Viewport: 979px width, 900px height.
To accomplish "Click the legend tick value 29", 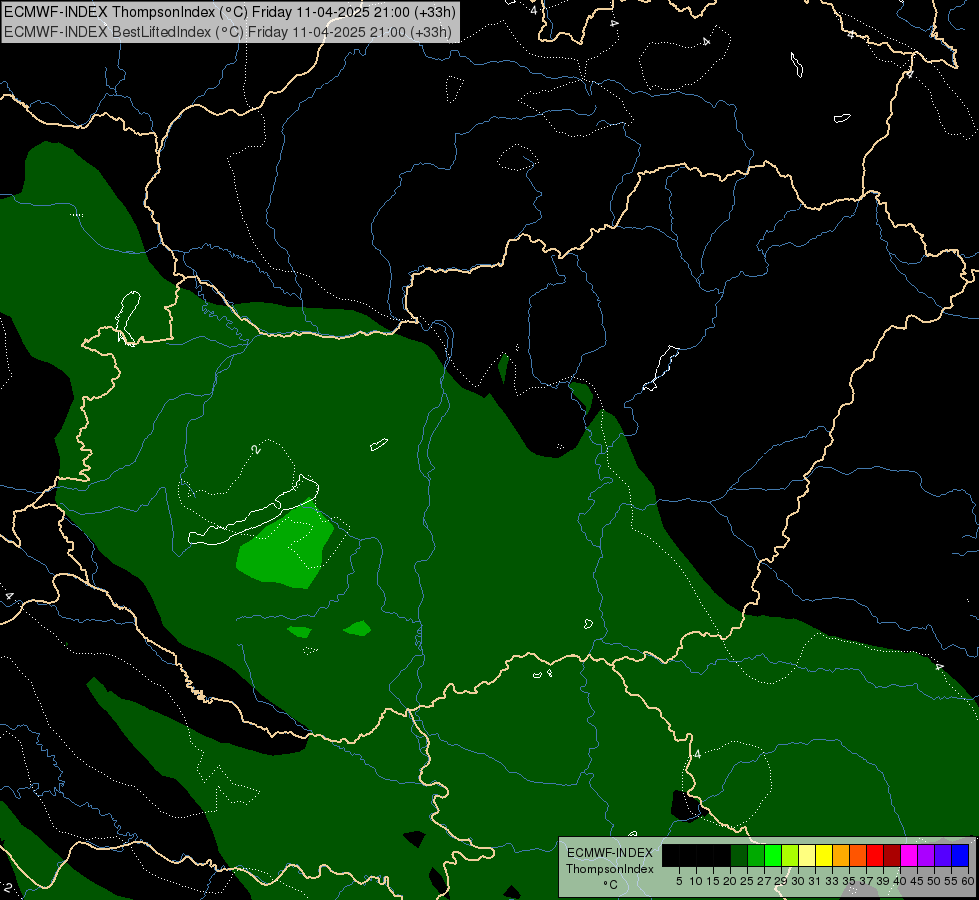I will (781, 881).
